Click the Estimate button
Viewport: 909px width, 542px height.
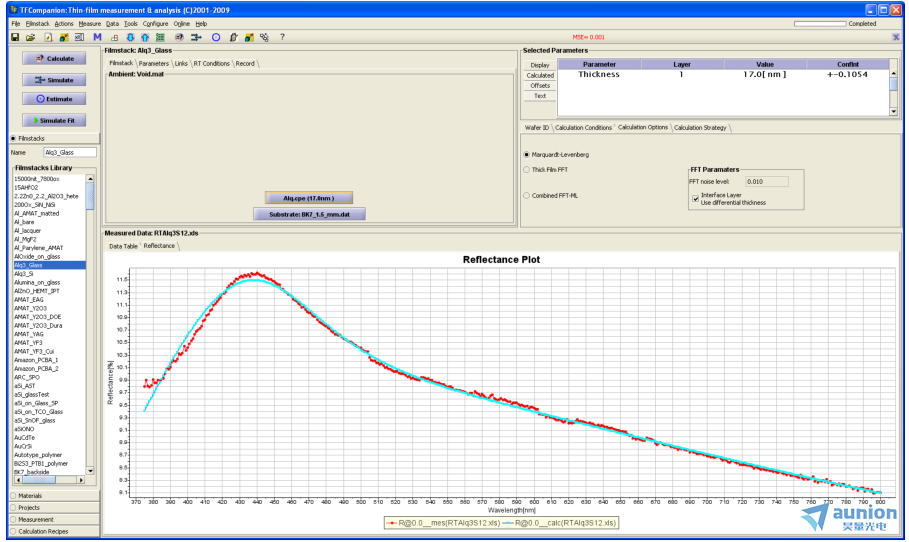point(54,99)
